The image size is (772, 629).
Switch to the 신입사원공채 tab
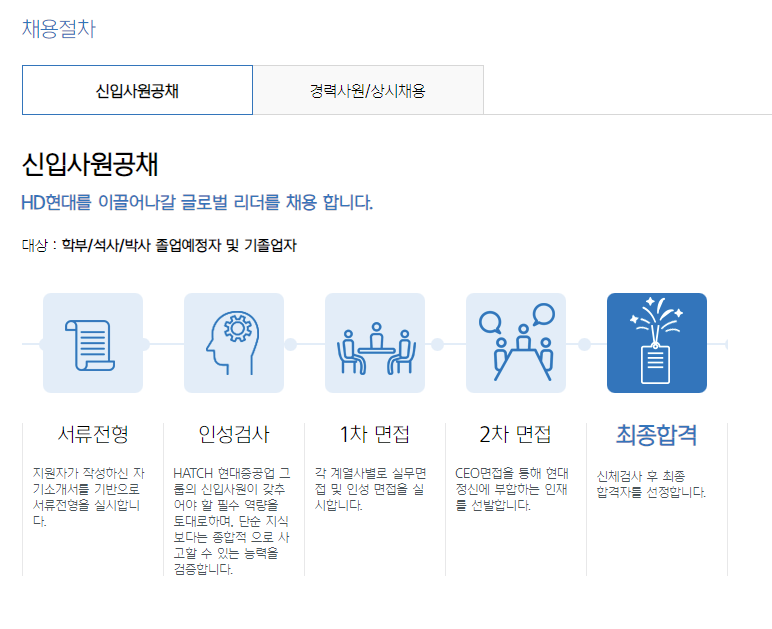[137, 91]
